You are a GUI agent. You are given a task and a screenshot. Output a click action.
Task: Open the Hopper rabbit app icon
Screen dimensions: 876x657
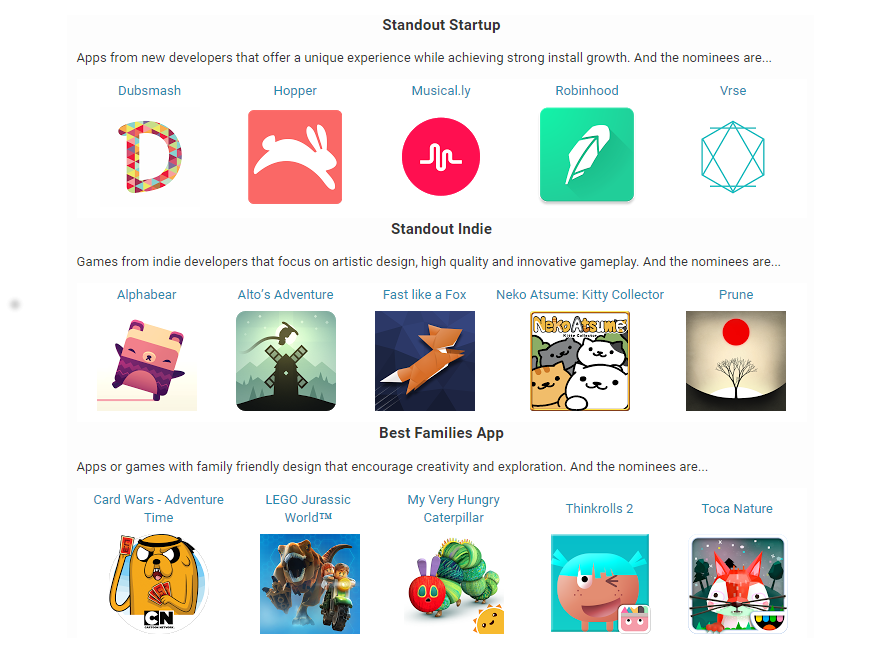click(295, 157)
